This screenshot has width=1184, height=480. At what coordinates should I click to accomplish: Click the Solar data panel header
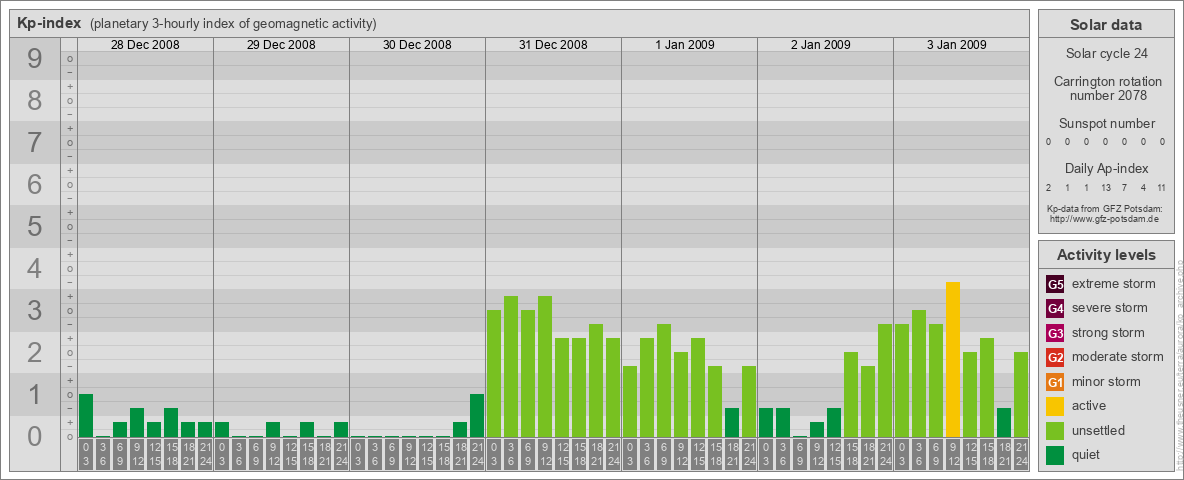pyautogui.click(x=1102, y=25)
